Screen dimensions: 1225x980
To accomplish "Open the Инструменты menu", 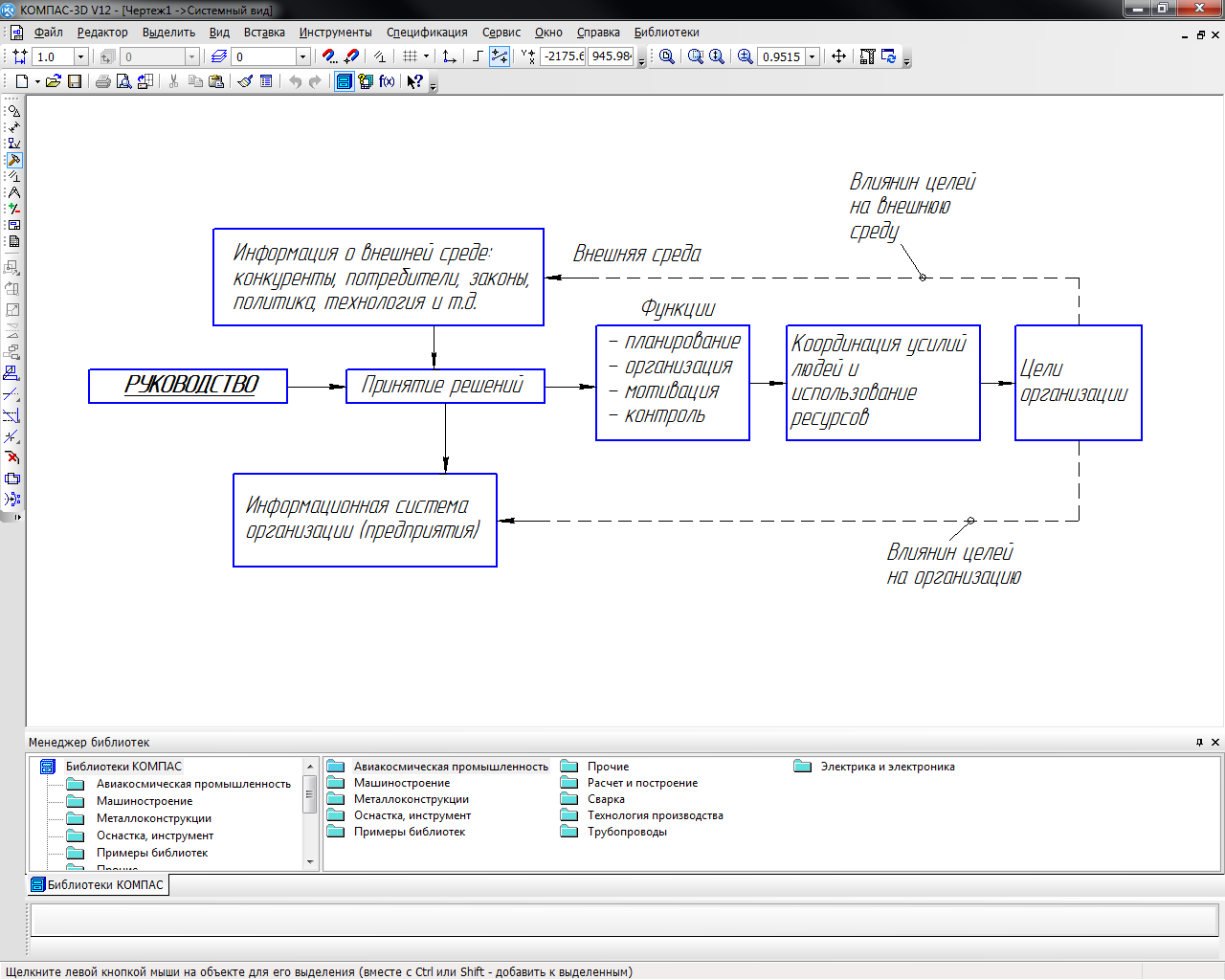I will point(335,33).
